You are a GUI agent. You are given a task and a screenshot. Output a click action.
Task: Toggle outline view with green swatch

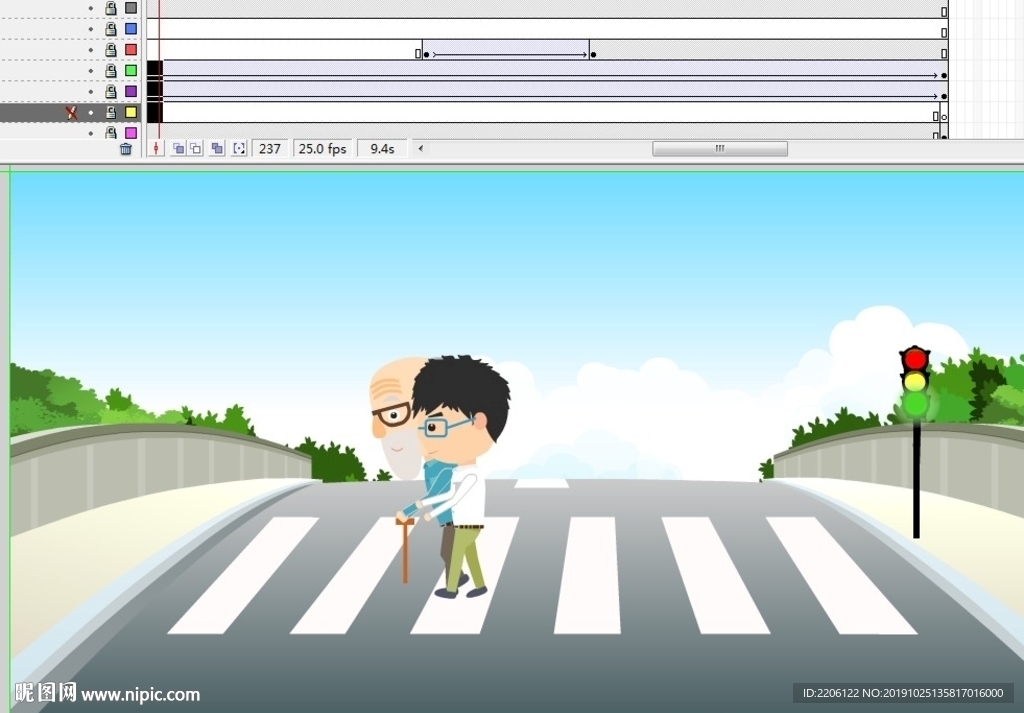tap(131, 71)
